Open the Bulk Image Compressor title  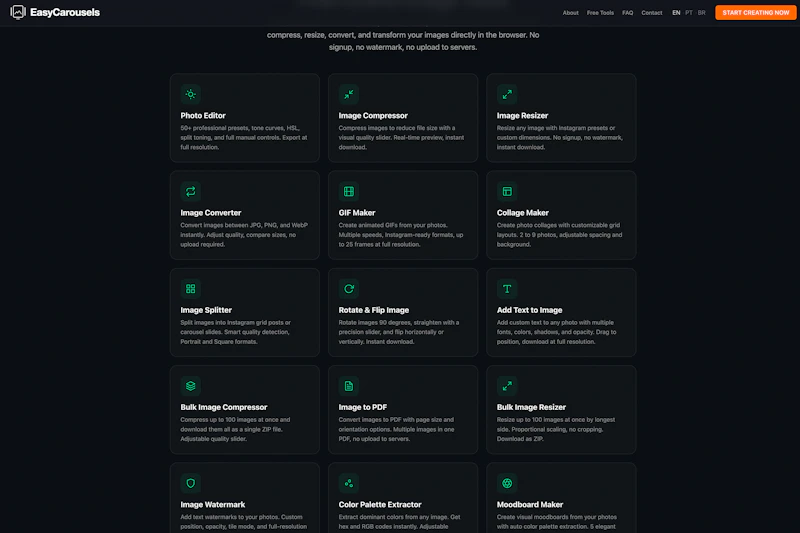tap(223, 407)
